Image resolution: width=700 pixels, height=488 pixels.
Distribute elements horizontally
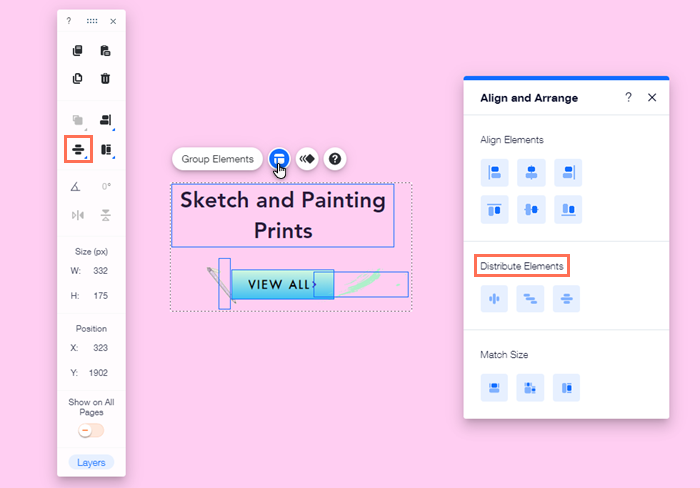pyautogui.click(x=494, y=299)
